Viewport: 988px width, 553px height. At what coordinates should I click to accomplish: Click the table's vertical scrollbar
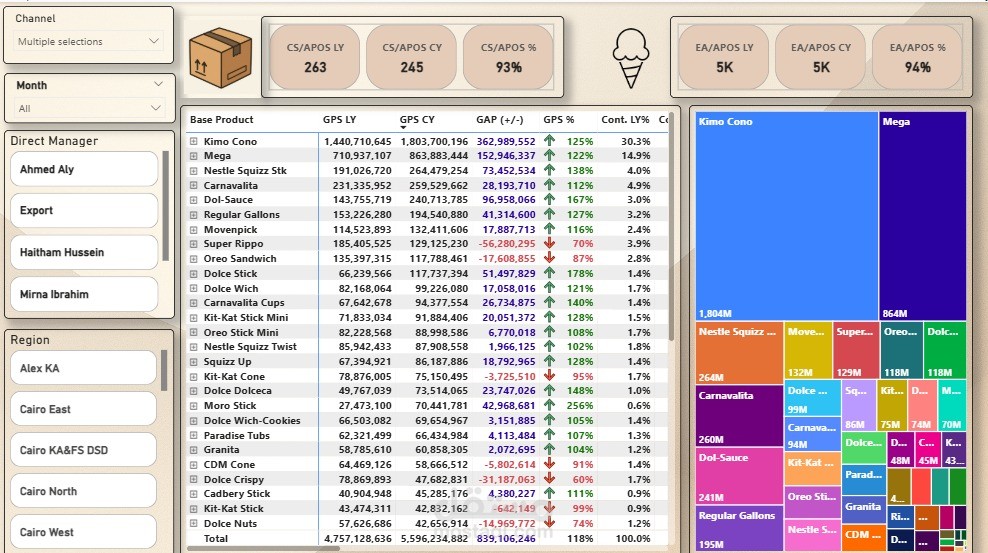(x=671, y=227)
